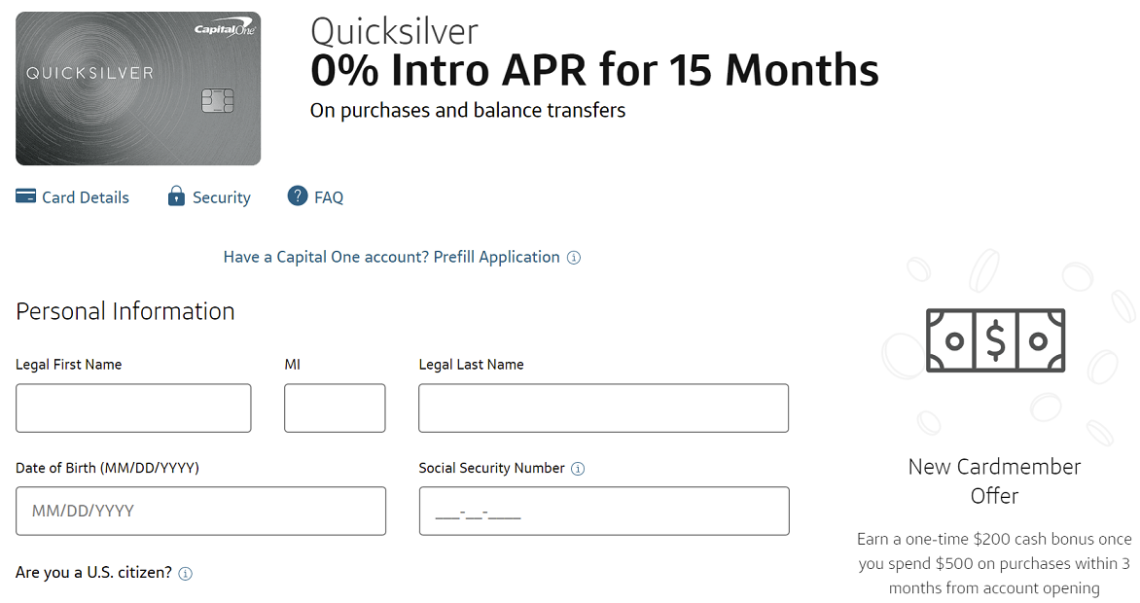The width and height of the screenshot is (1140, 603).
Task: Click the chip on the Quicksilver card image
Action: pos(219,101)
